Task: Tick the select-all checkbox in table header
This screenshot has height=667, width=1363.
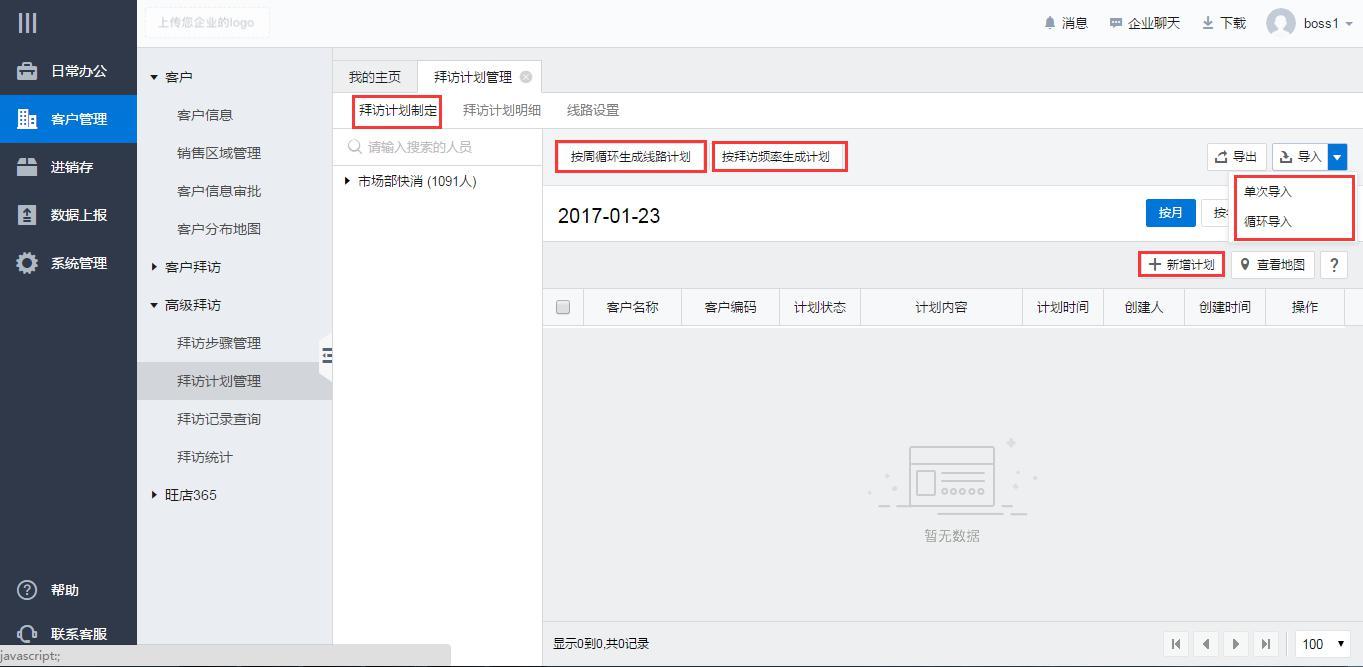Action: click(x=563, y=307)
